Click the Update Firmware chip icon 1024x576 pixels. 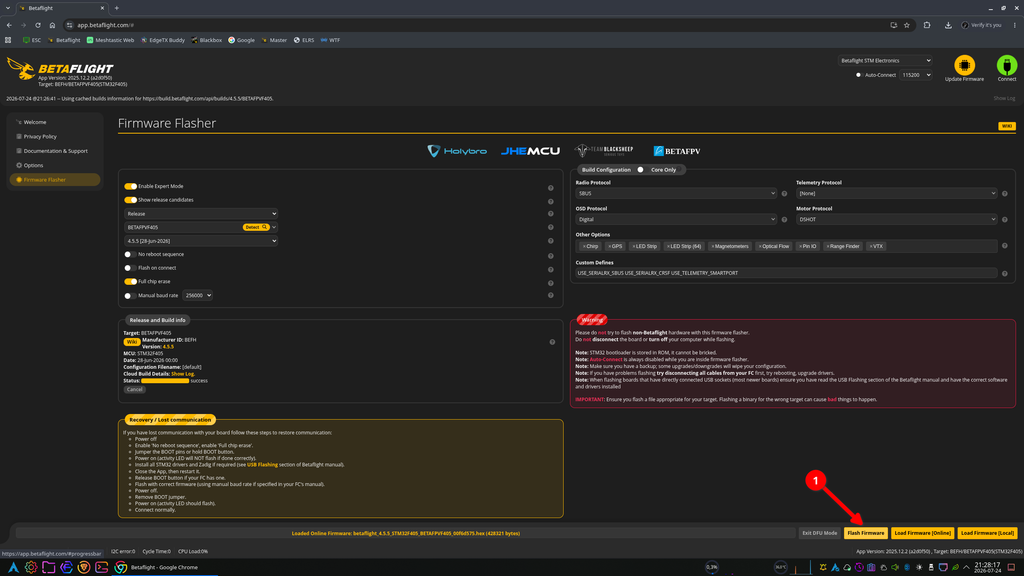[964, 65]
